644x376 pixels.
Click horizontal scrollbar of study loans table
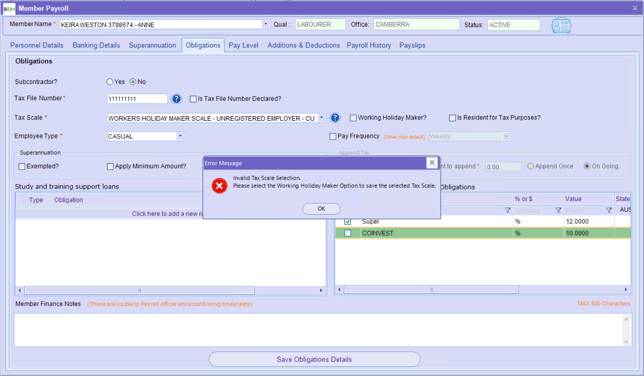(140, 291)
